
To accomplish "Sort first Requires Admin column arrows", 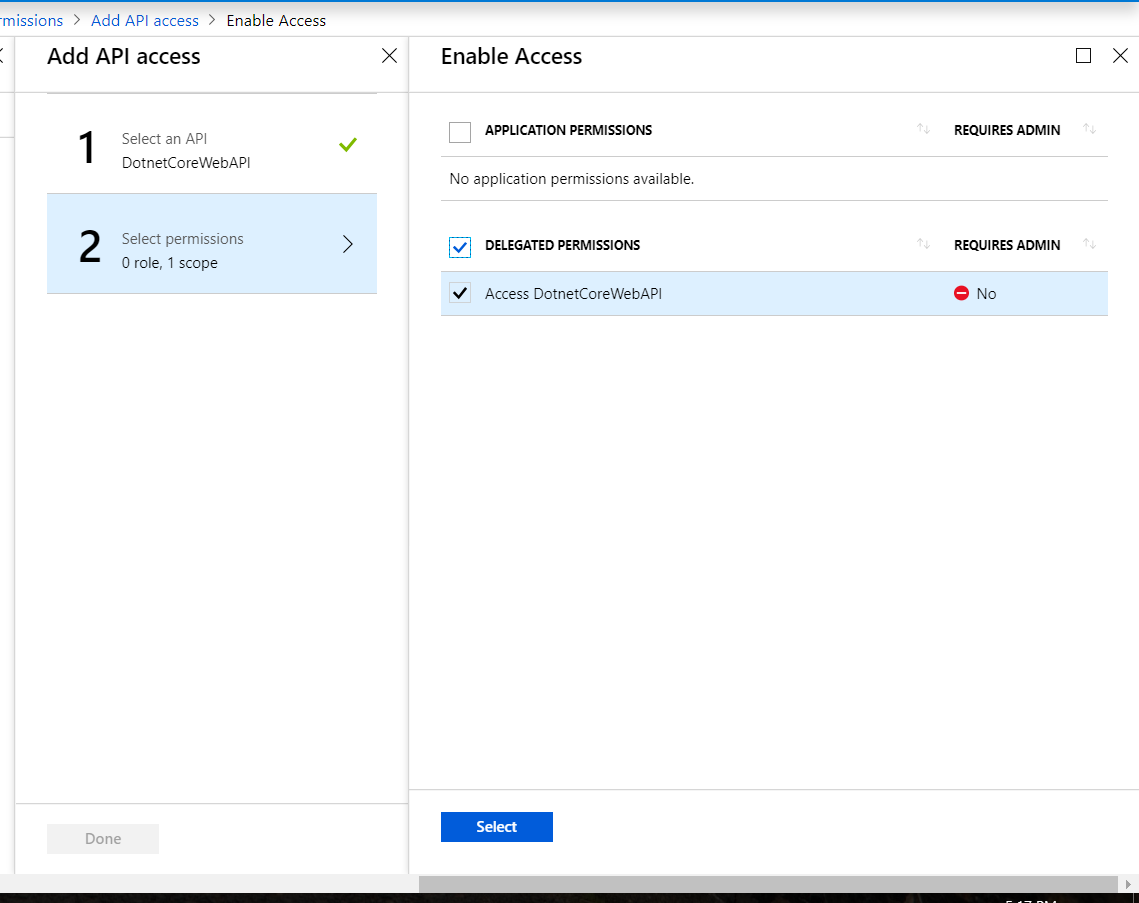I will tap(1089, 130).
